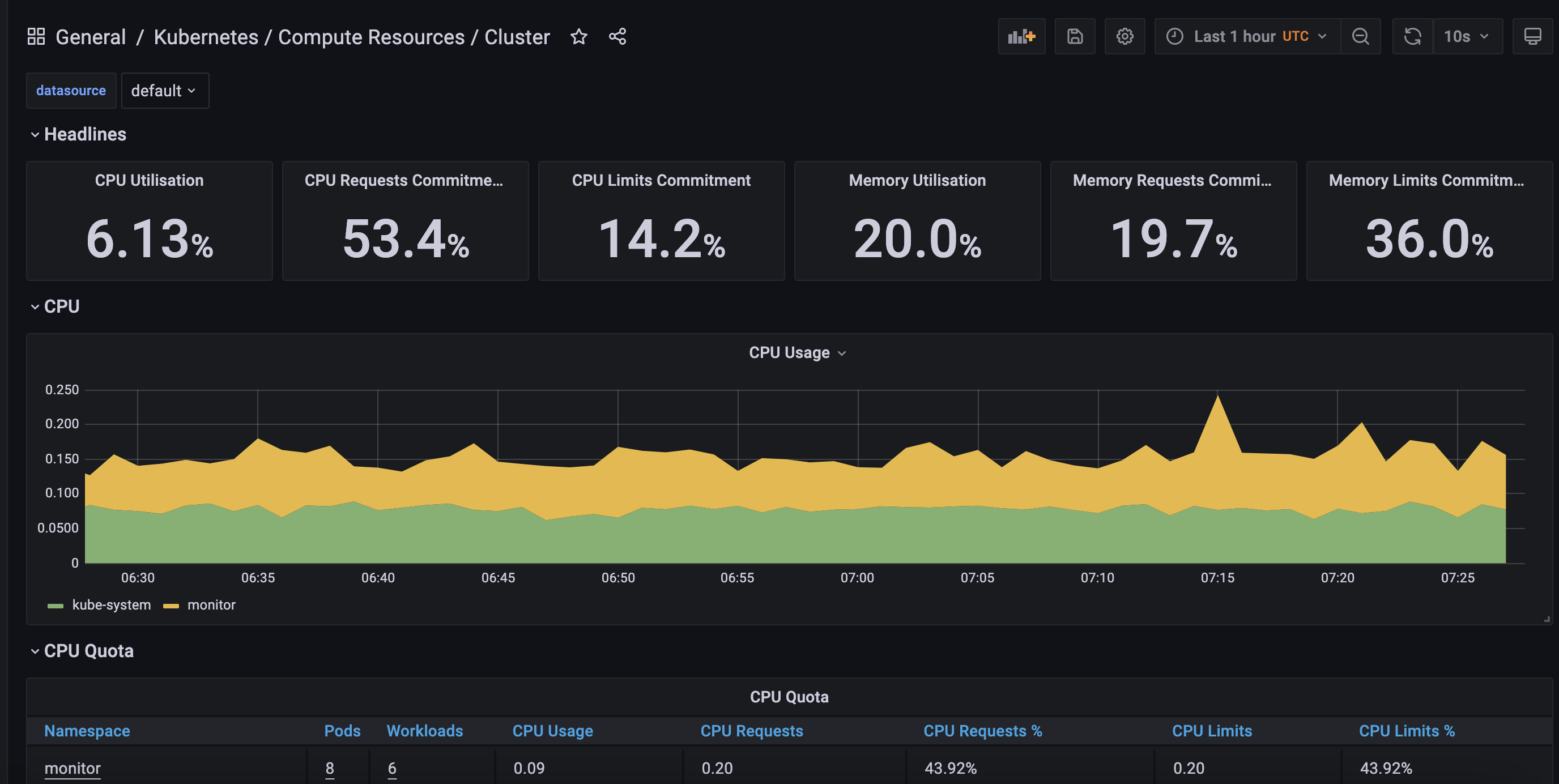Open the 10s refresh interval dropdown
This screenshot has height=784, width=1559.
coord(1467,36)
